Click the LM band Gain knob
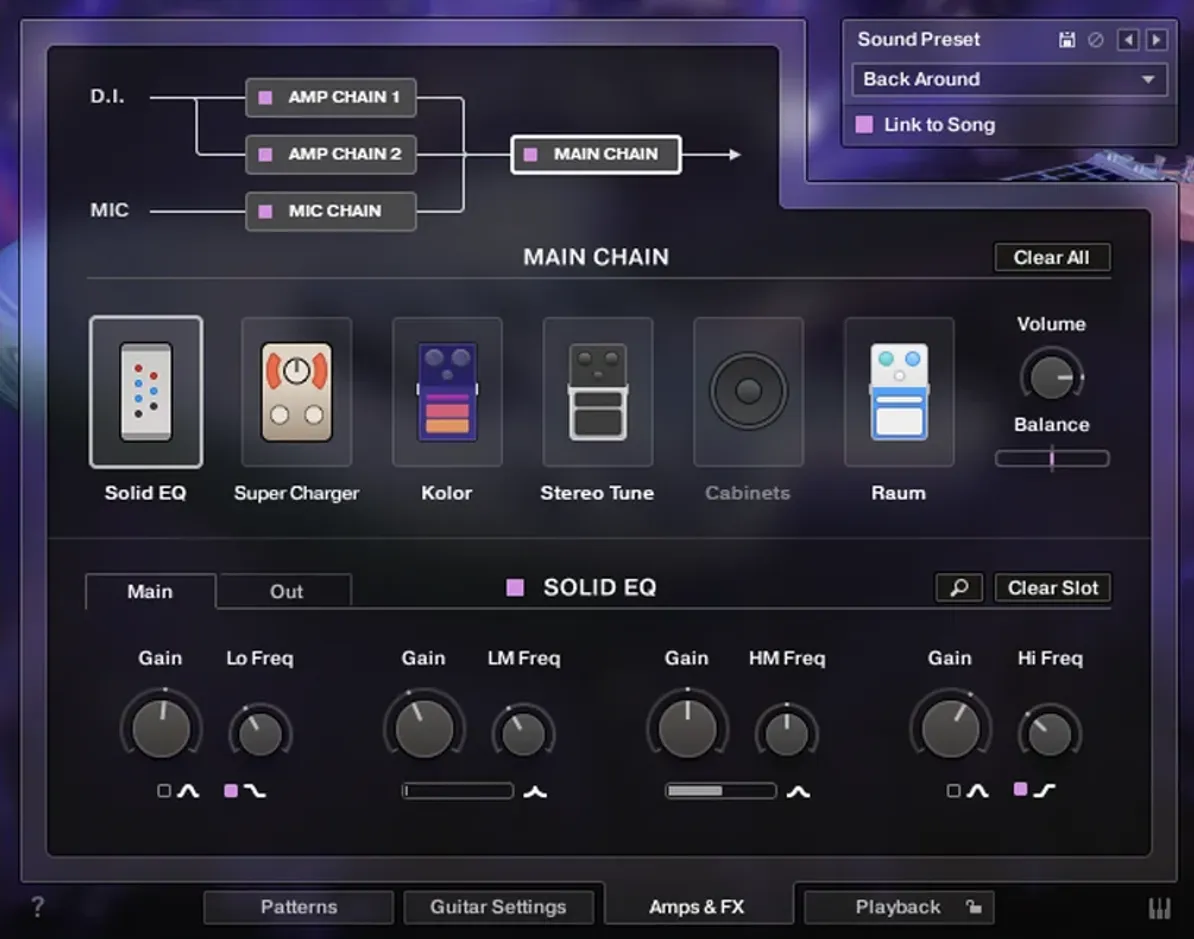This screenshot has width=1194, height=939. pos(423,728)
